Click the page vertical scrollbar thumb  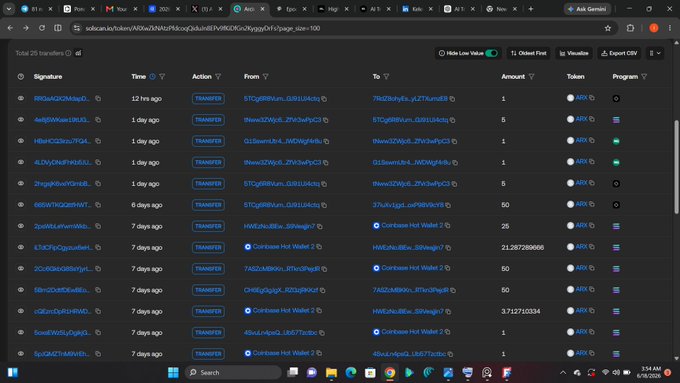coord(676,167)
